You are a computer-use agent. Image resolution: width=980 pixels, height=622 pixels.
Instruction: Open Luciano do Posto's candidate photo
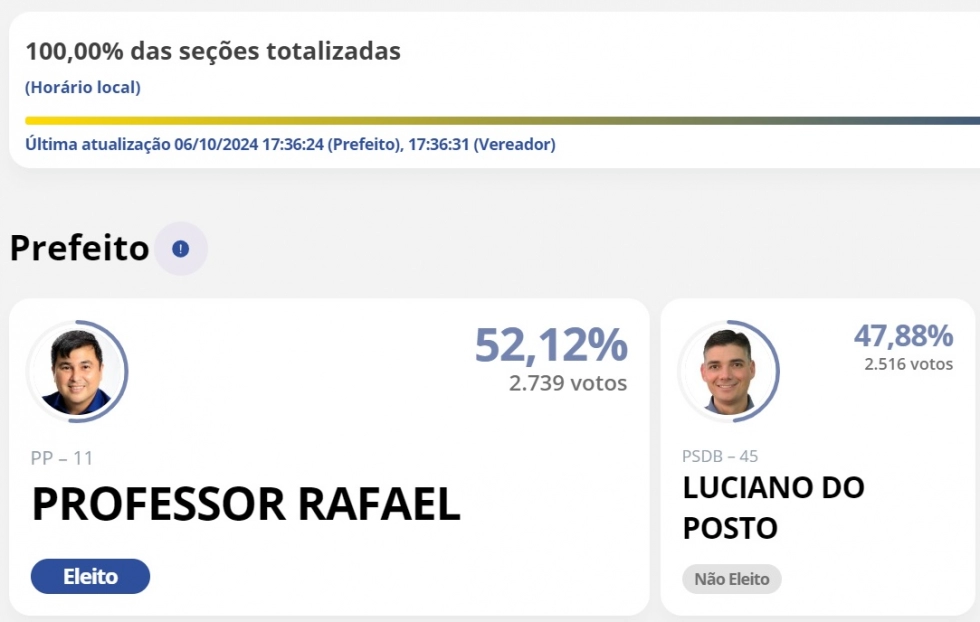tap(728, 371)
